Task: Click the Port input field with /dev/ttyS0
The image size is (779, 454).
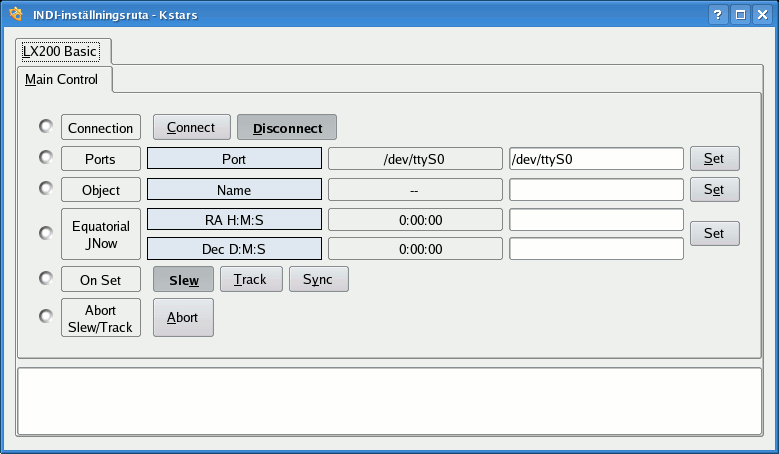Action: tap(596, 159)
